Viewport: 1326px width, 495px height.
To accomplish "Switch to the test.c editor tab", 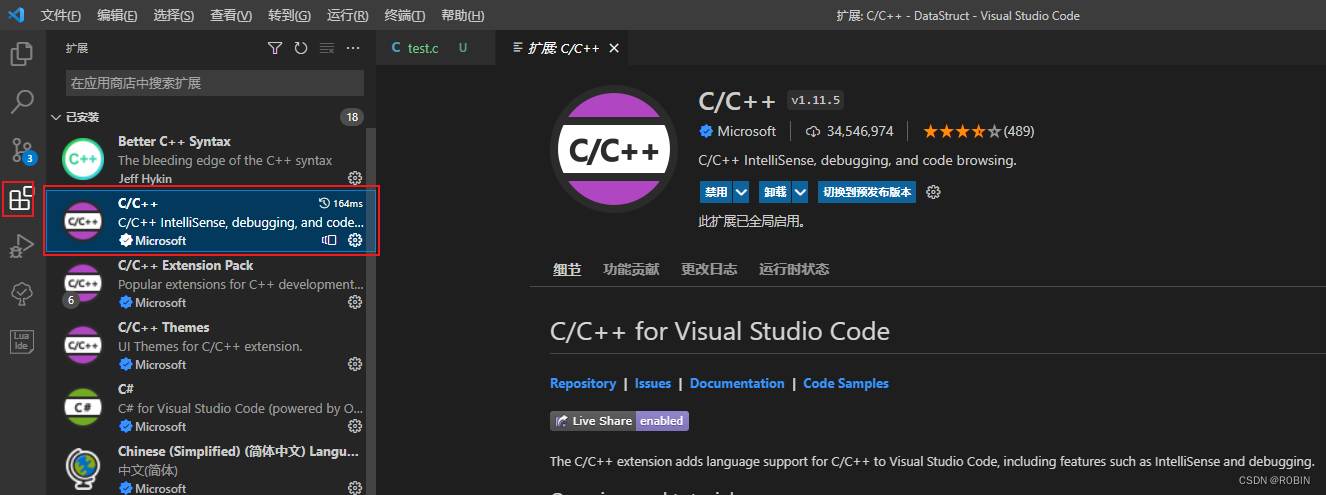I will coord(435,48).
